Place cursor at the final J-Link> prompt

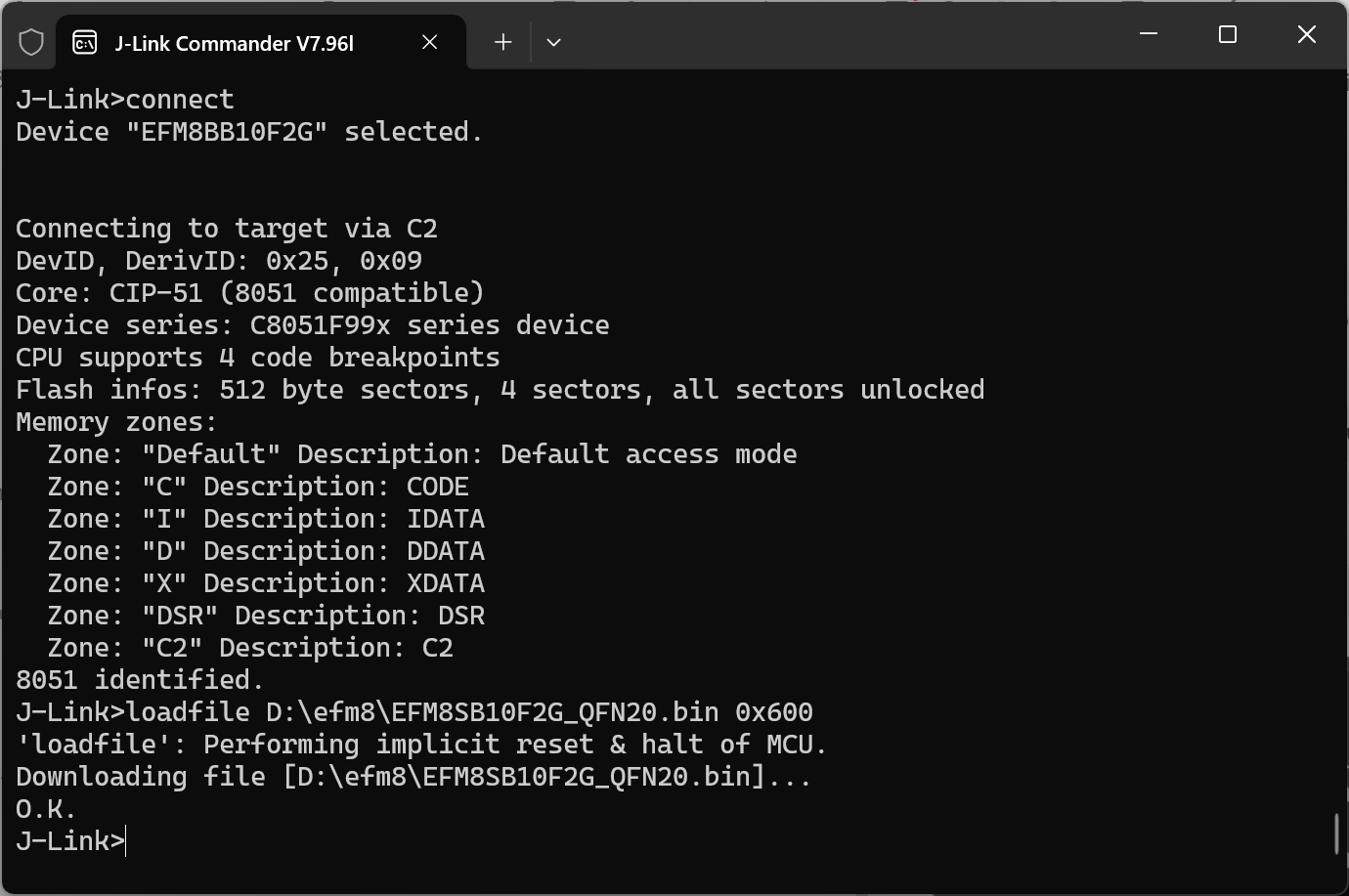126,841
